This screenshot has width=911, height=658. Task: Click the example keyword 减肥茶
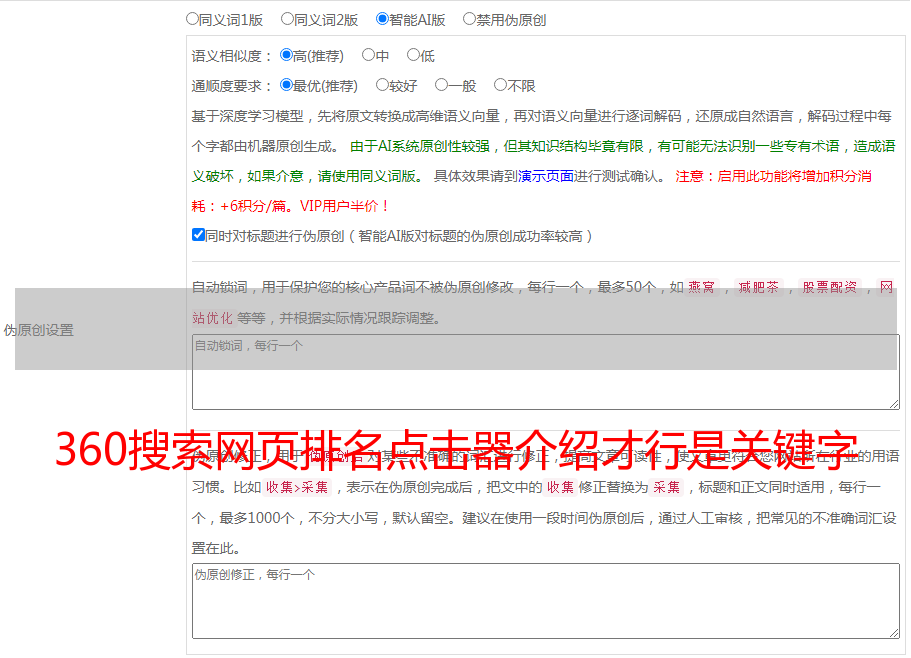(758, 287)
